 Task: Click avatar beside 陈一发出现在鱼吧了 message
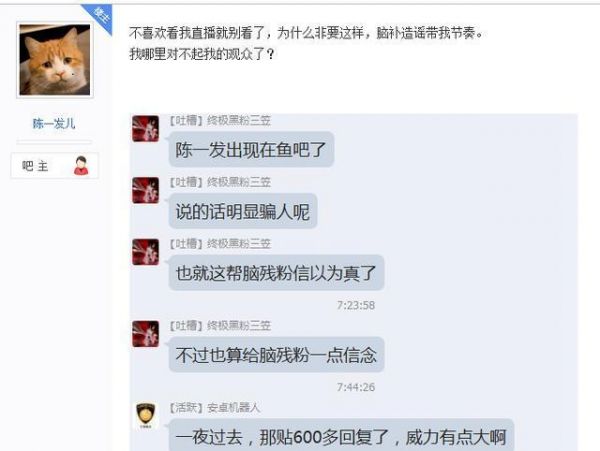click(145, 129)
